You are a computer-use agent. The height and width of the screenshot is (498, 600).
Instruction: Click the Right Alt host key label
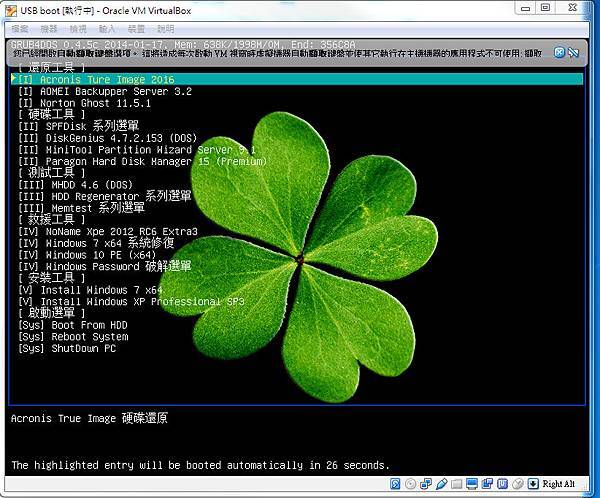click(558, 484)
